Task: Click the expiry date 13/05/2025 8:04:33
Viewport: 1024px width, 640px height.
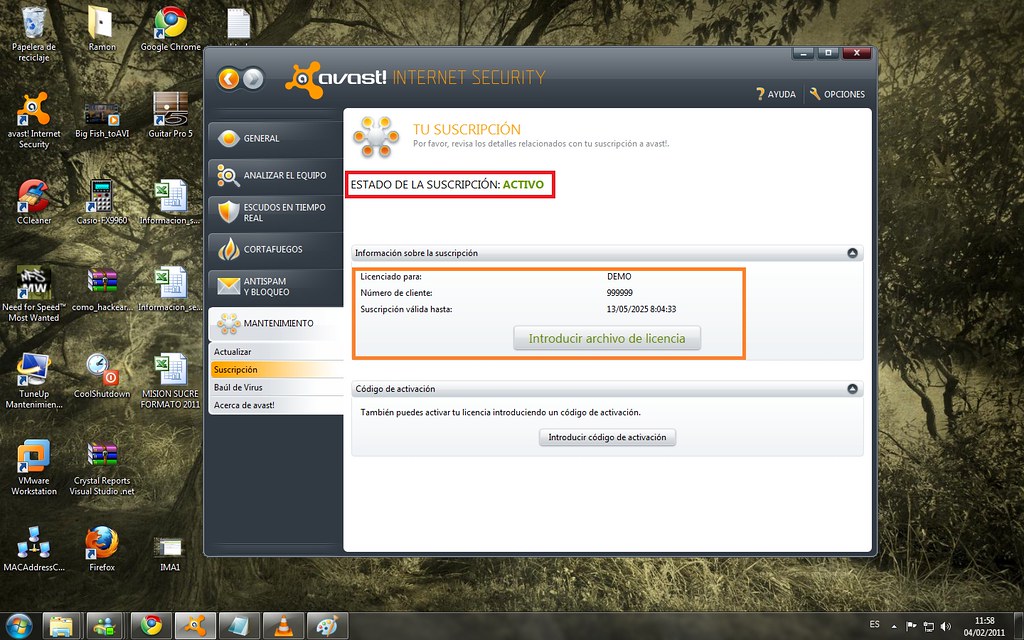Action: (x=641, y=309)
